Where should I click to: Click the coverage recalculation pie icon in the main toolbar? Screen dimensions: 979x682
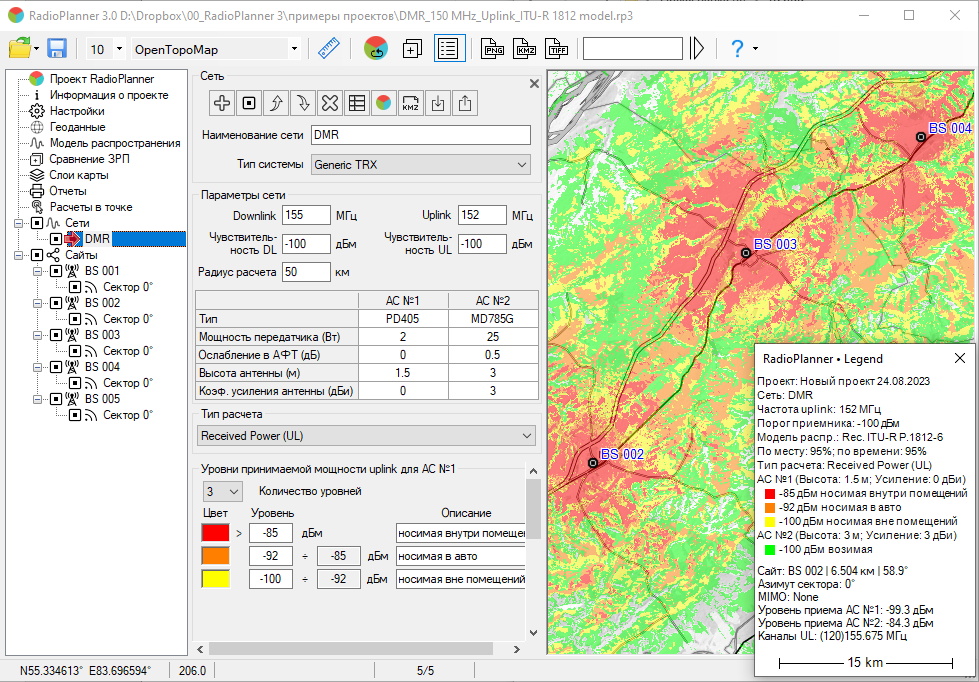[x=376, y=49]
